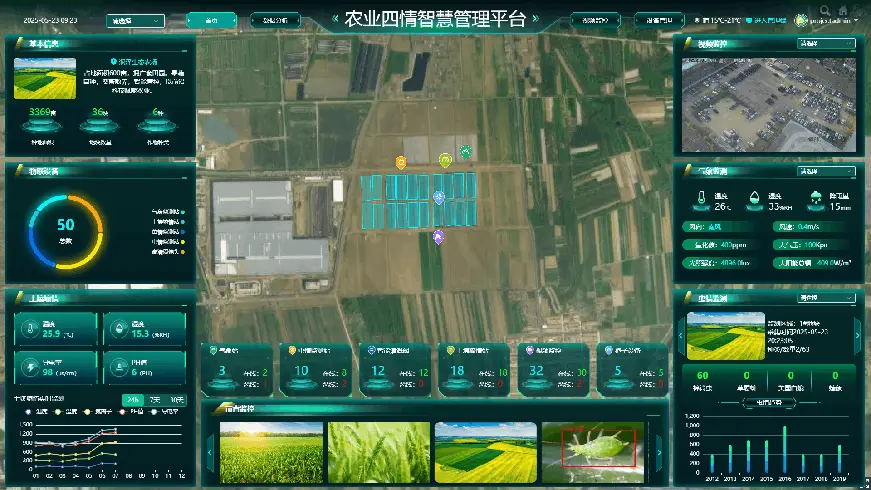Viewport: 871px width, 490px height.
Task: Show next crop monitoring images
Action: pos(659,452)
